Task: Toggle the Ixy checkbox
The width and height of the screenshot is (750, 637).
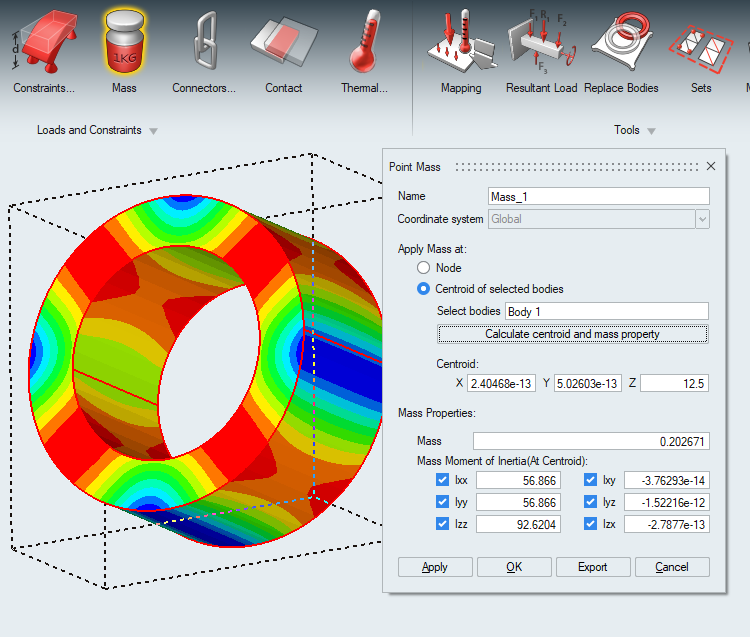Action: click(590, 480)
